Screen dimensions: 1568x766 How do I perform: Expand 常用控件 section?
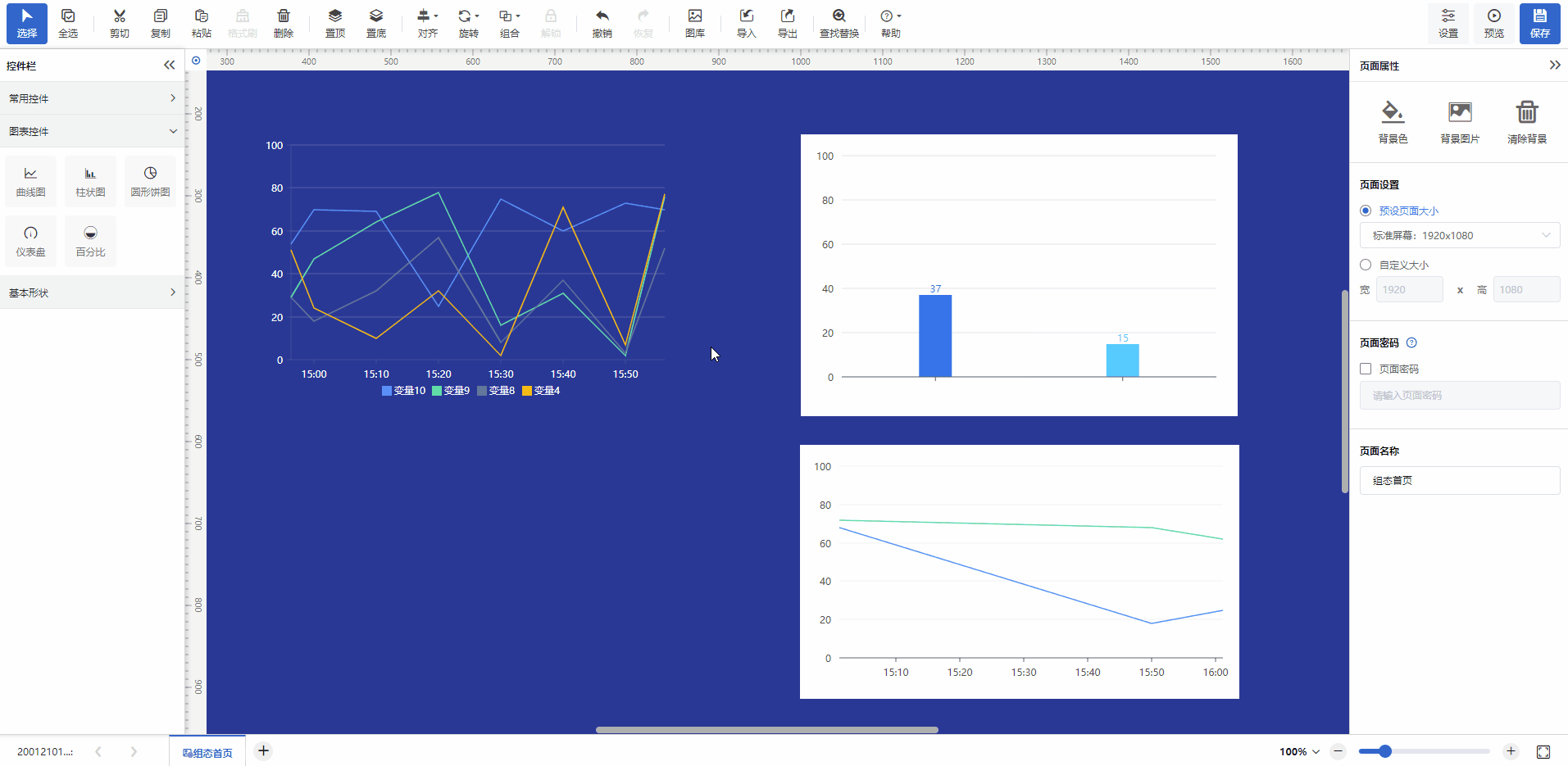pos(92,98)
